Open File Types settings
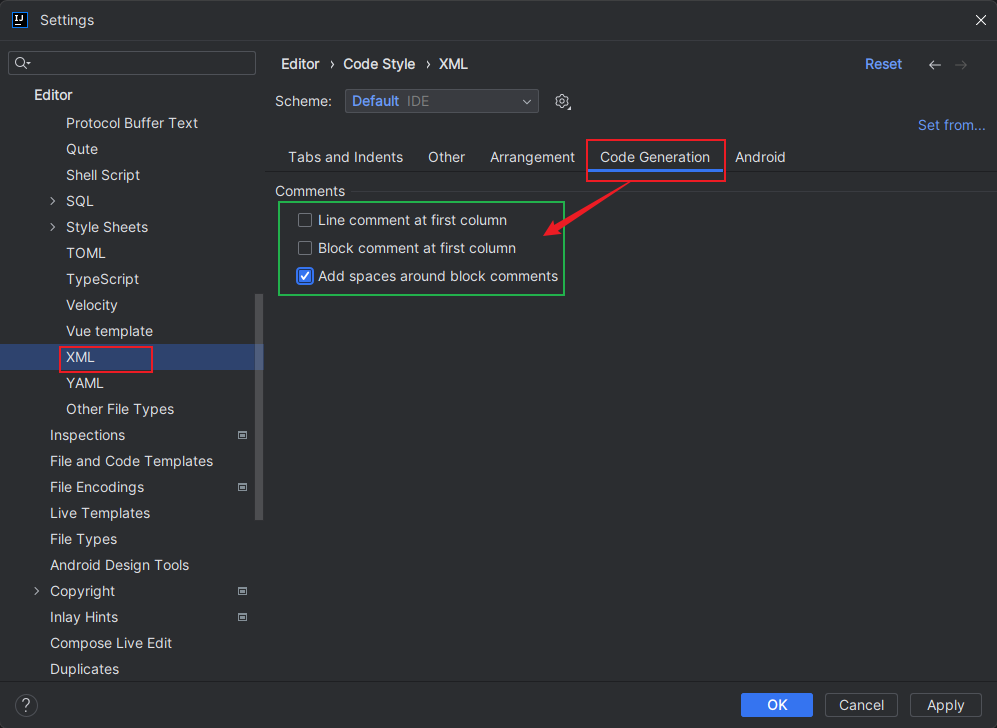This screenshot has width=997, height=728. tap(83, 540)
